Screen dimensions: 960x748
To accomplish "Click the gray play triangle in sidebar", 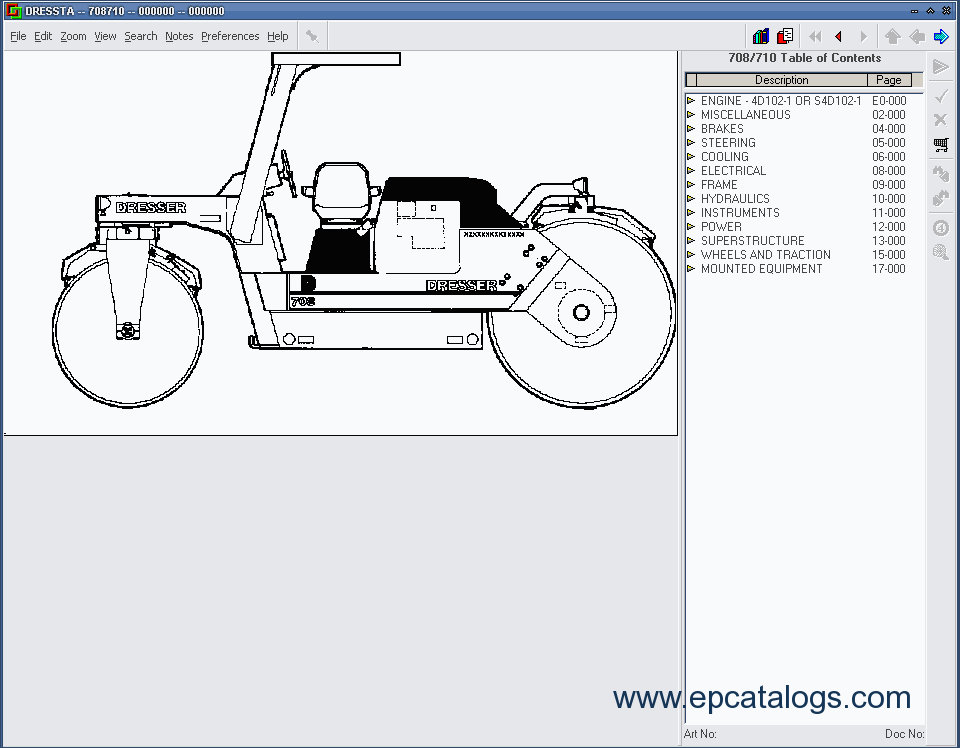I will point(941,66).
